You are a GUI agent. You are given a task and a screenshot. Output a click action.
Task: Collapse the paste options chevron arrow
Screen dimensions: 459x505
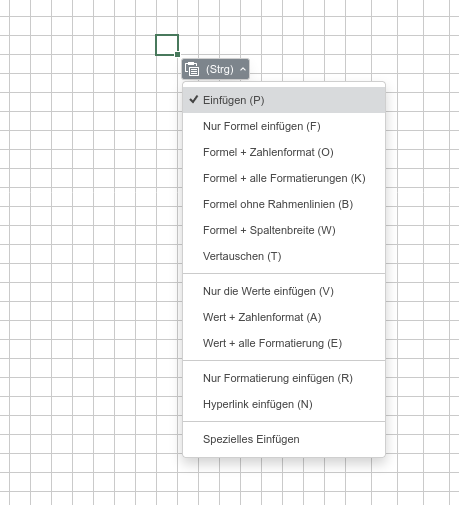click(243, 69)
